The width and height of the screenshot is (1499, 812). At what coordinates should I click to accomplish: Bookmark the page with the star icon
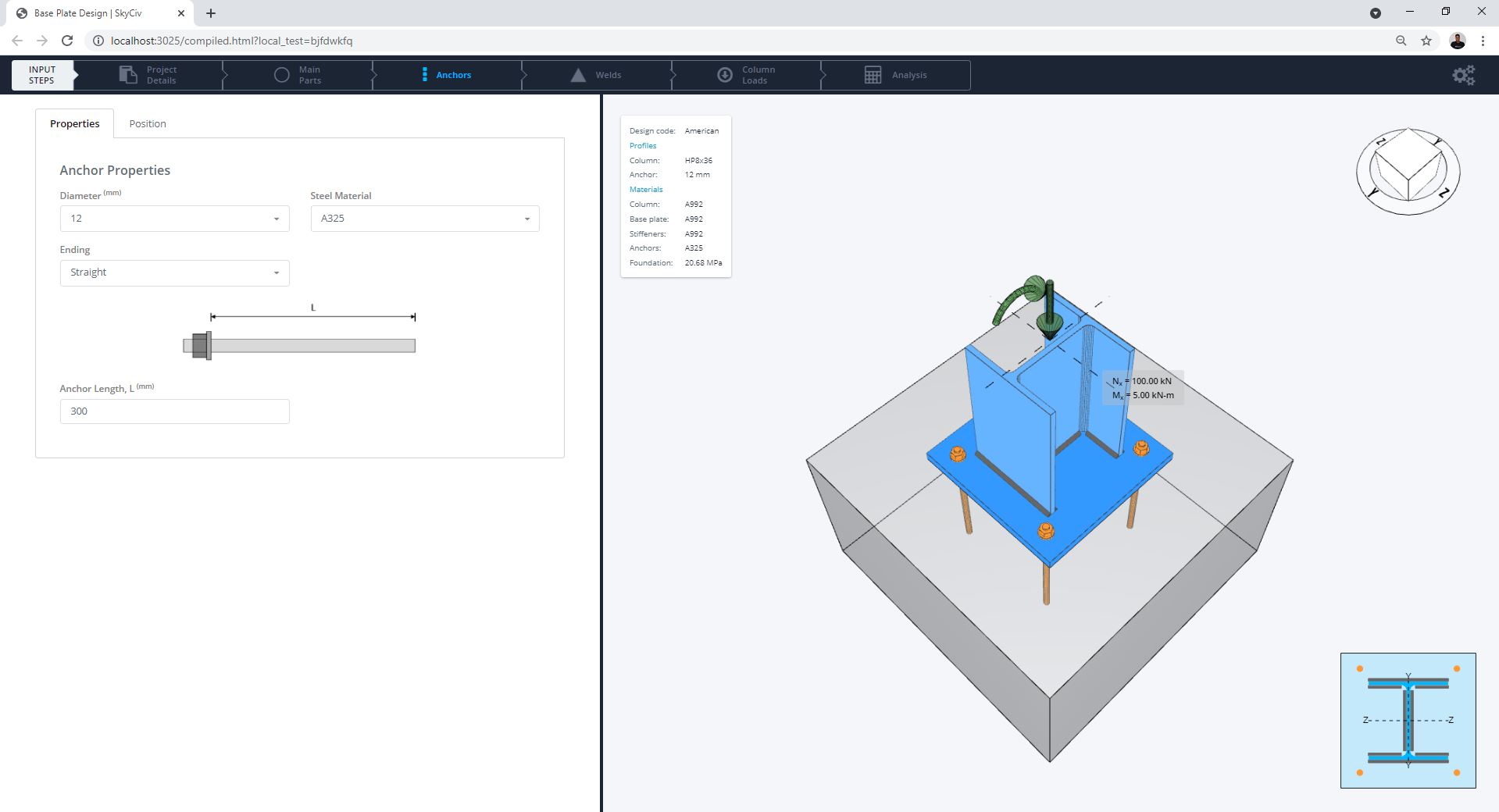pyautogui.click(x=1426, y=41)
